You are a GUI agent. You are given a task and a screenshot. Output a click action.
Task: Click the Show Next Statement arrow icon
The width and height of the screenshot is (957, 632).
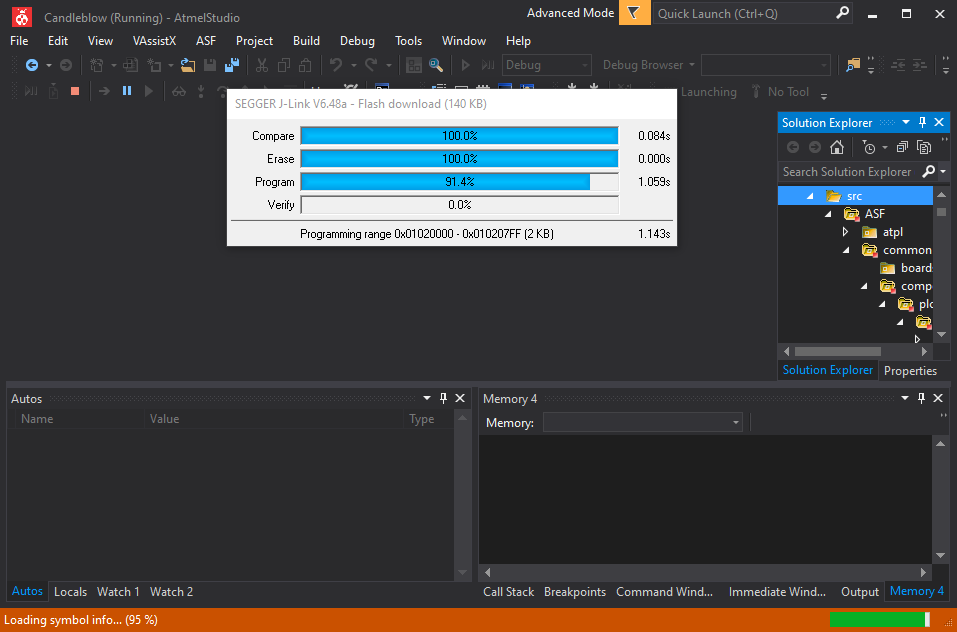click(104, 92)
